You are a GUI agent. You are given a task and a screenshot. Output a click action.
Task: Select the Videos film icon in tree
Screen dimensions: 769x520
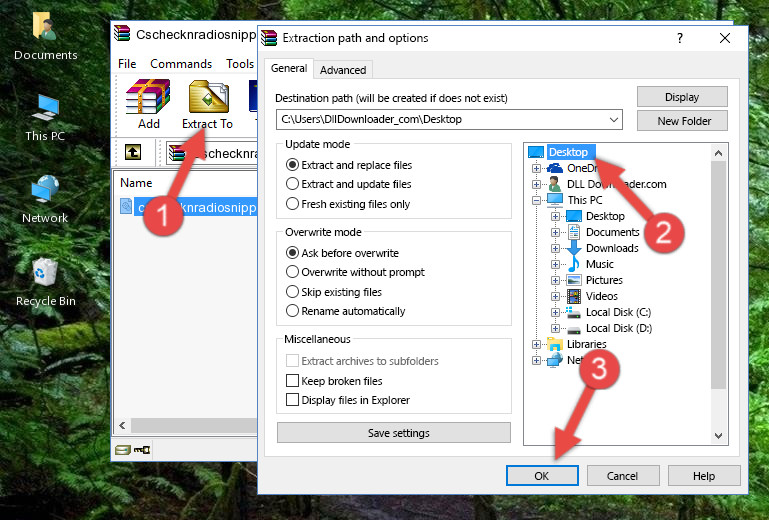coord(574,296)
